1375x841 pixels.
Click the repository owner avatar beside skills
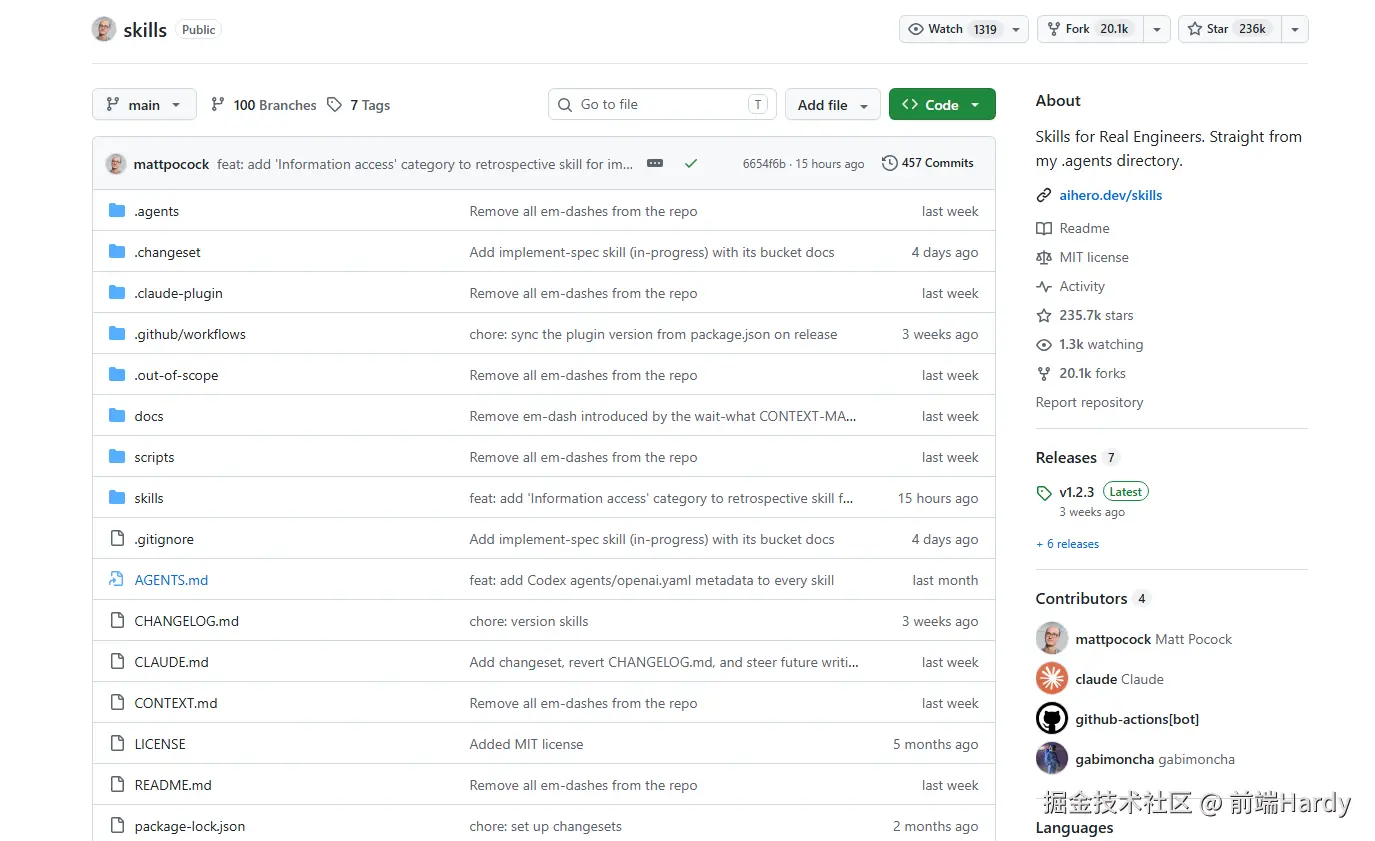[x=104, y=29]
